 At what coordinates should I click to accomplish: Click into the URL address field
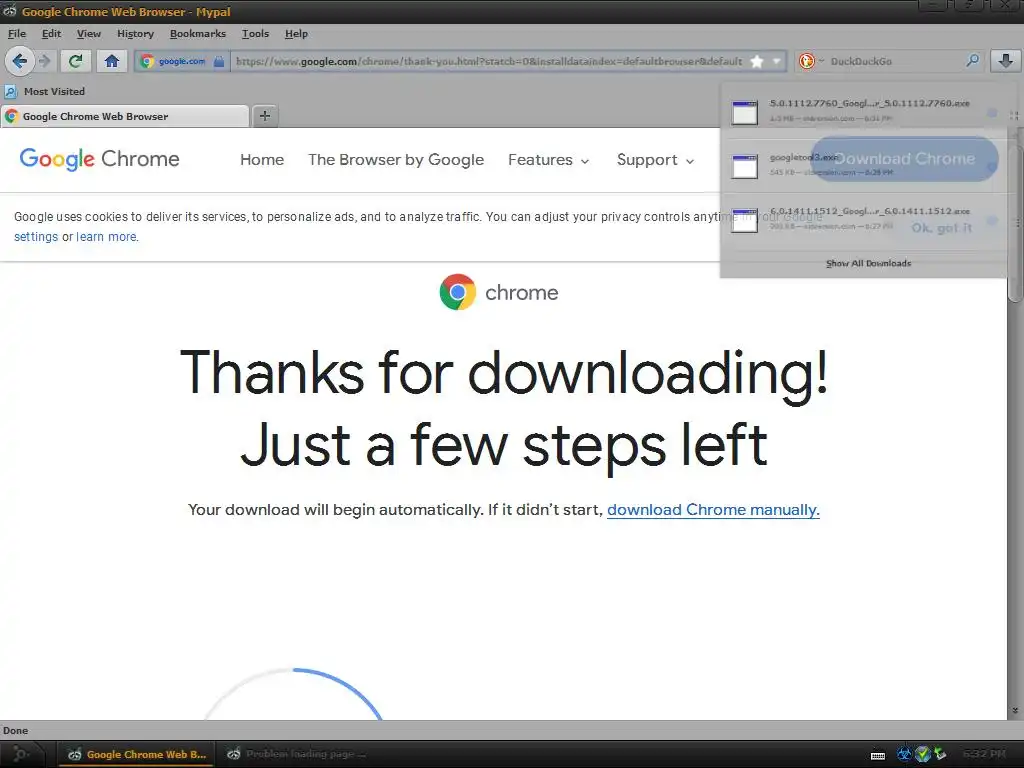click(488, 61)
